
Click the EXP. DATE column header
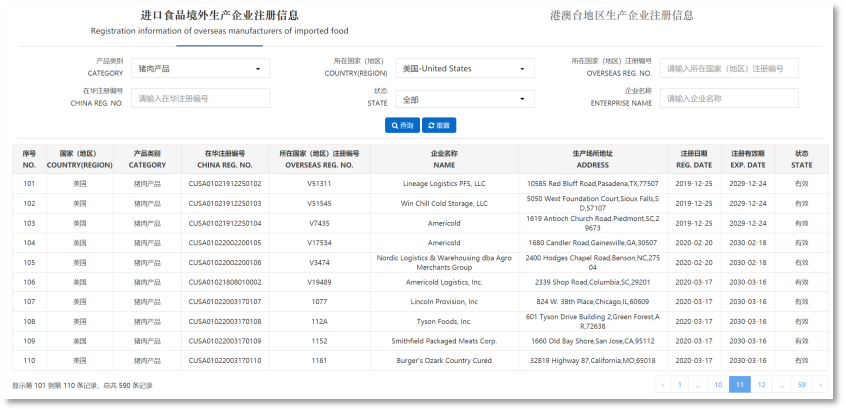coord(748,159)
